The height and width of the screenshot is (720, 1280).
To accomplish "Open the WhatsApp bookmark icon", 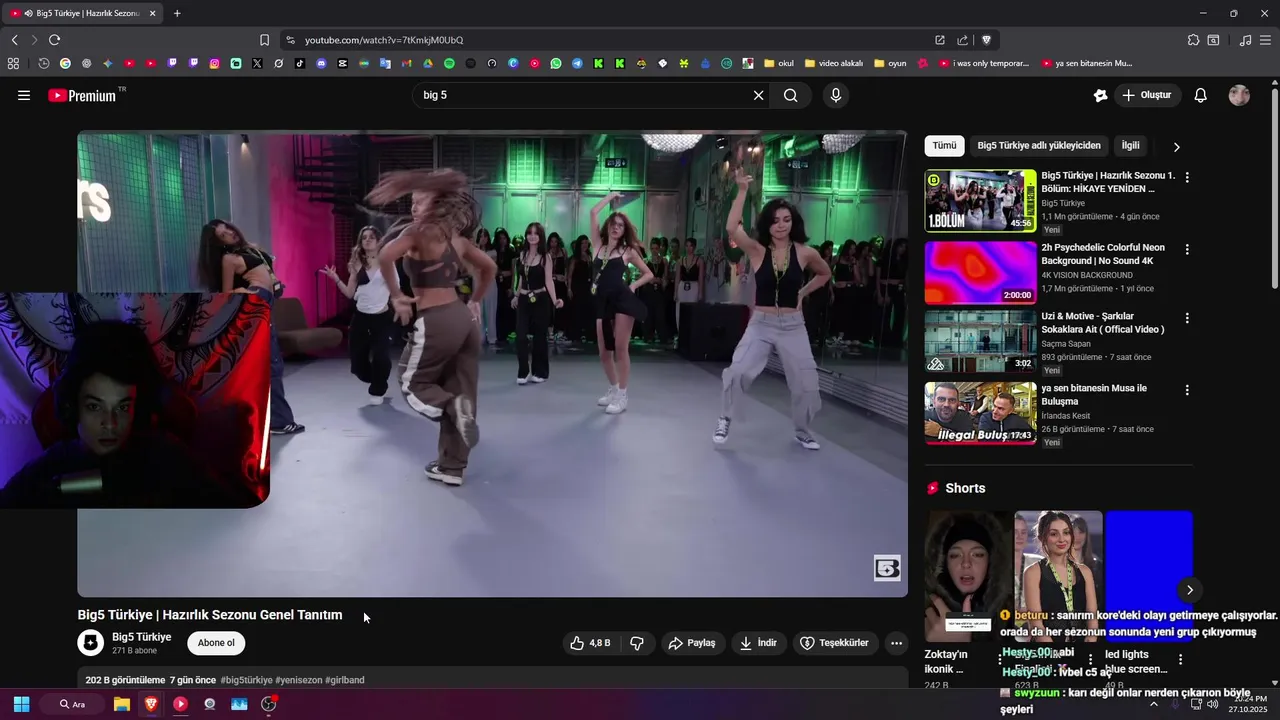I will (x=556, y=63).
